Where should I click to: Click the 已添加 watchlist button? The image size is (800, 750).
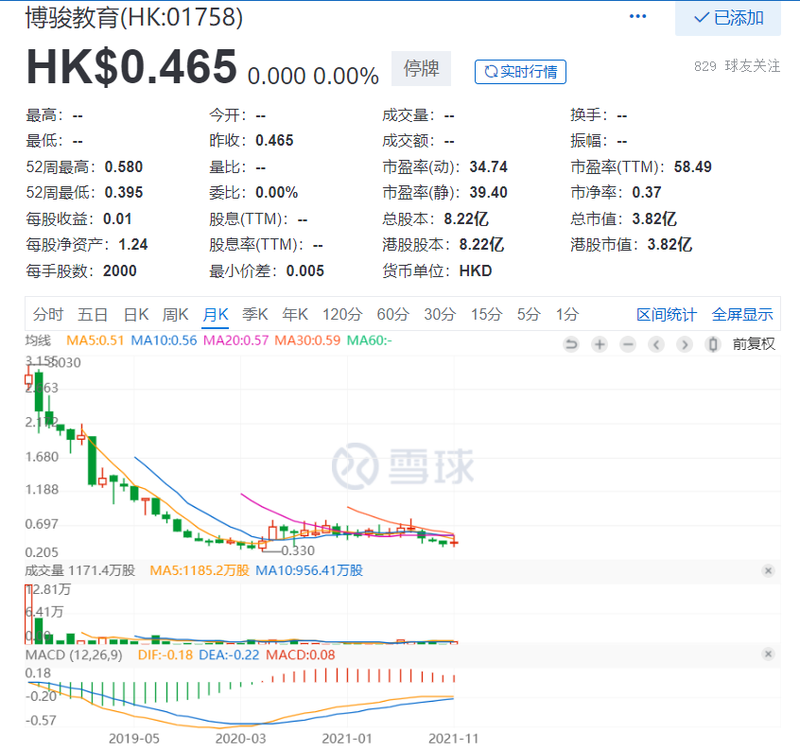[x=728, y=18]
